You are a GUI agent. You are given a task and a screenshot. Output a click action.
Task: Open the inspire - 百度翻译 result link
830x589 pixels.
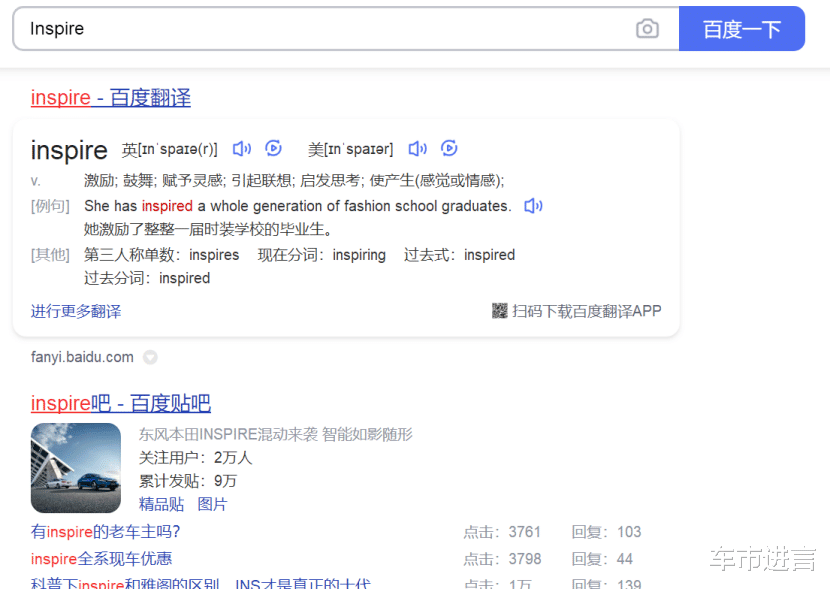111,98
